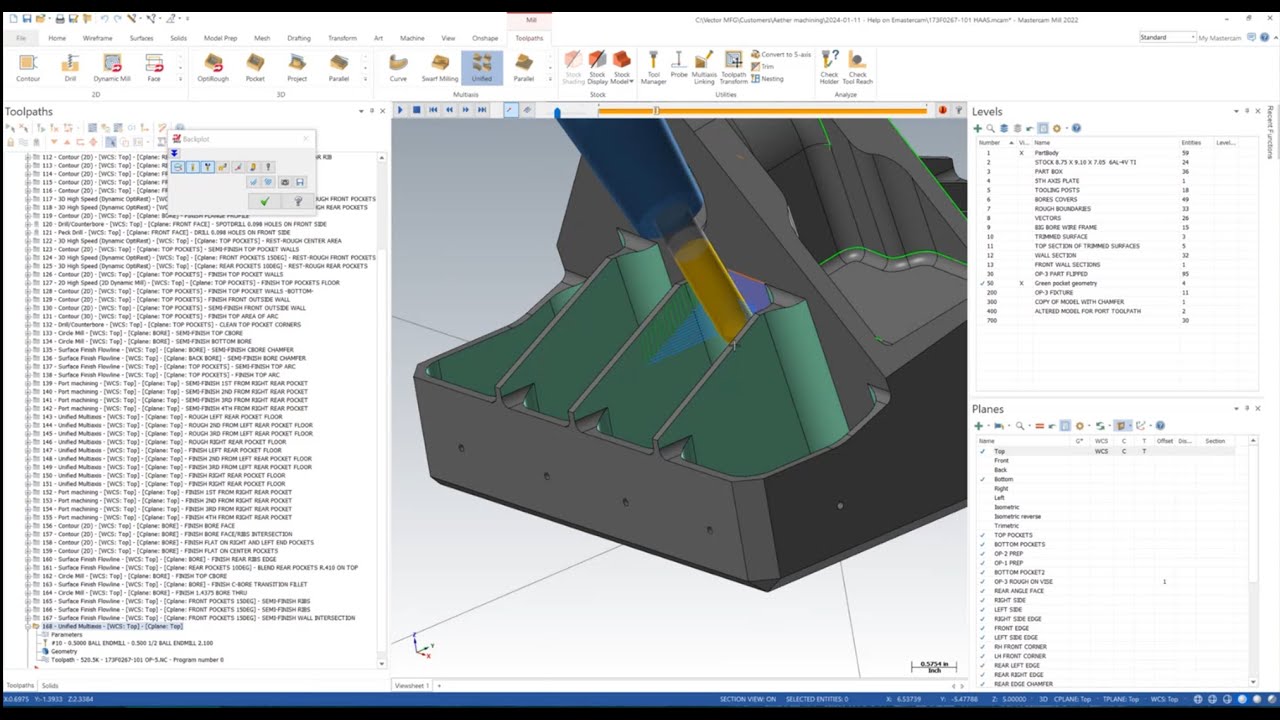Choose the Project 3D toolpath
The width and height of the screenshot is (1280, 720).
(297, 67)
